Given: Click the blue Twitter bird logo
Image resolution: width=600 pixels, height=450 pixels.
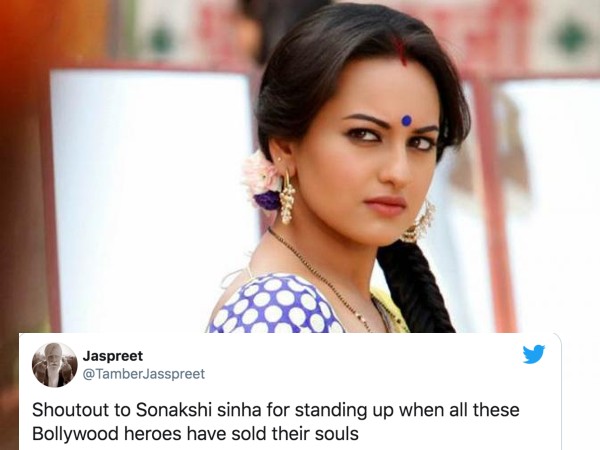Looking at the screenshot, I should [x=534, y=354].
